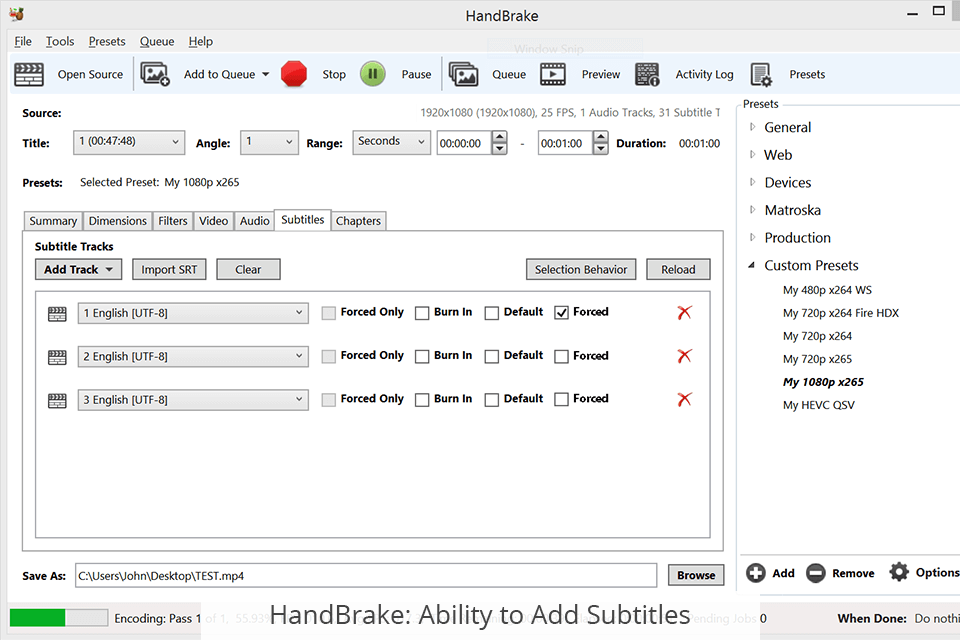Open the File menu
960x640 pixels.
23,41
